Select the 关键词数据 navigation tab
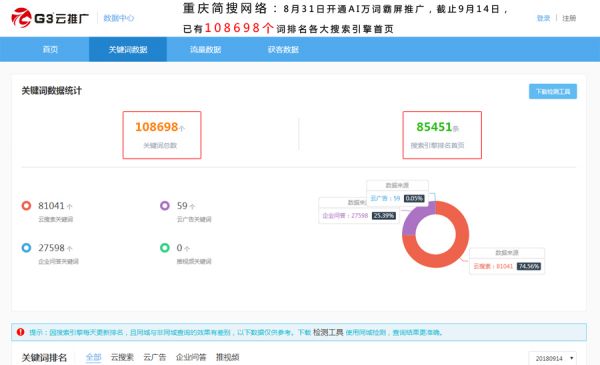This screenshot has height=365, width=600. 128,49
